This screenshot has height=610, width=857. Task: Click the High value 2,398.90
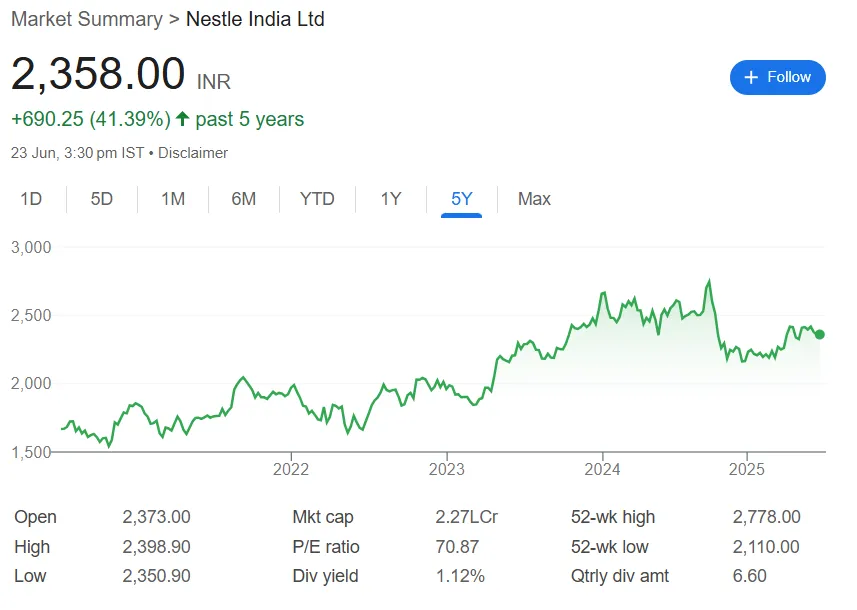point(156,547)
